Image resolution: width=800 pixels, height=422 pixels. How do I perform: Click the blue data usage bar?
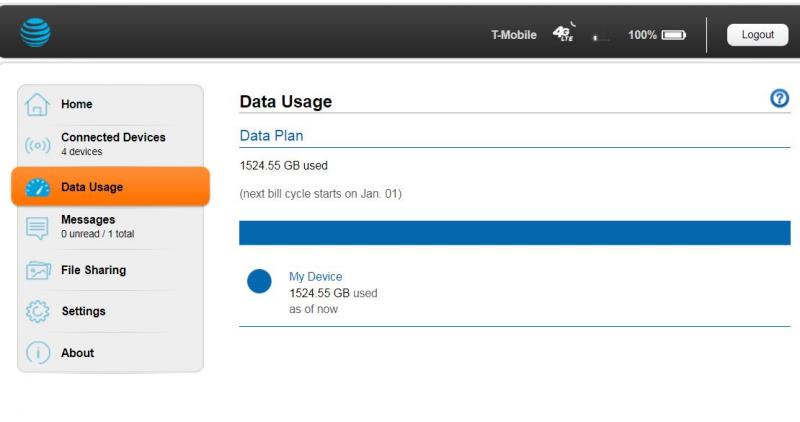514,233
